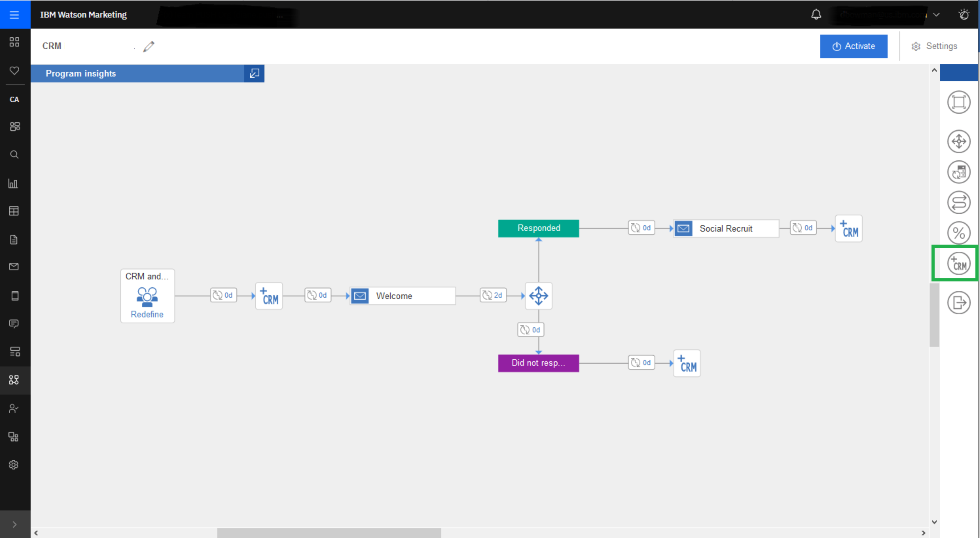Click the Activate button

pos(854,46)
